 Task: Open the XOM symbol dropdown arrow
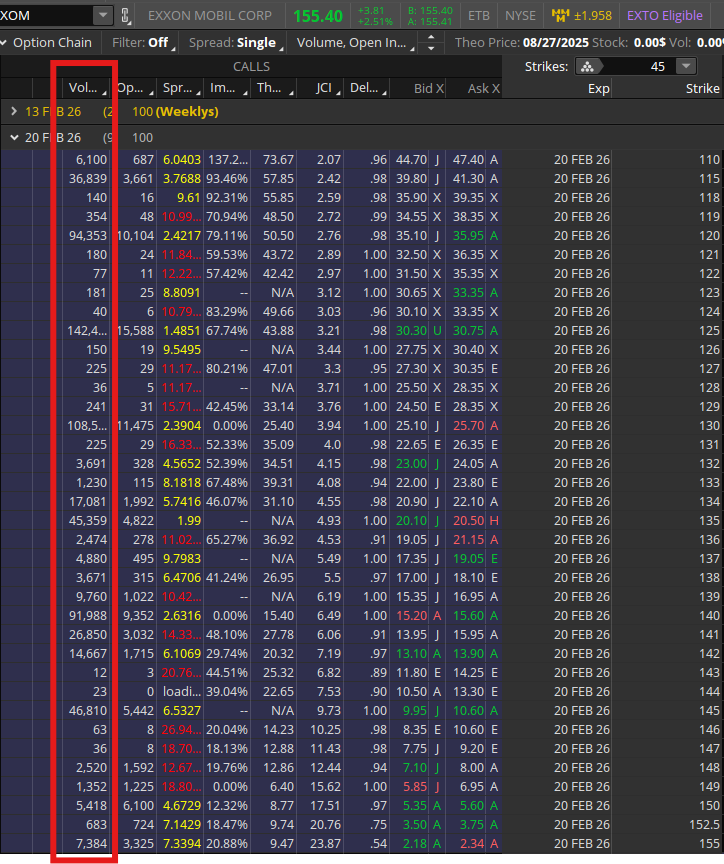pos(102,15)
